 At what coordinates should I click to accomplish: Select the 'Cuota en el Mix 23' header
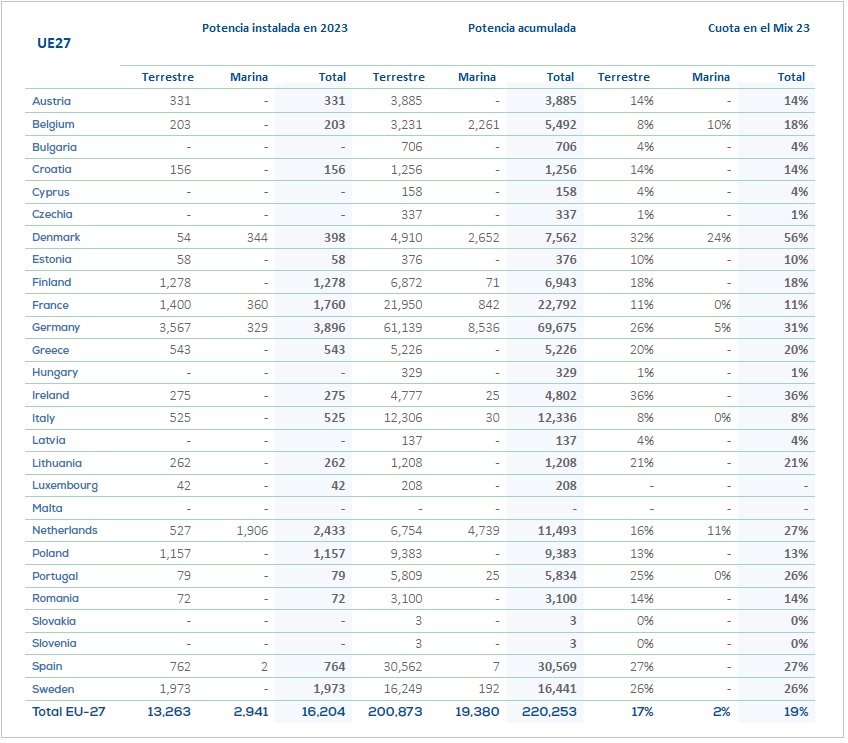pos(758,28)
